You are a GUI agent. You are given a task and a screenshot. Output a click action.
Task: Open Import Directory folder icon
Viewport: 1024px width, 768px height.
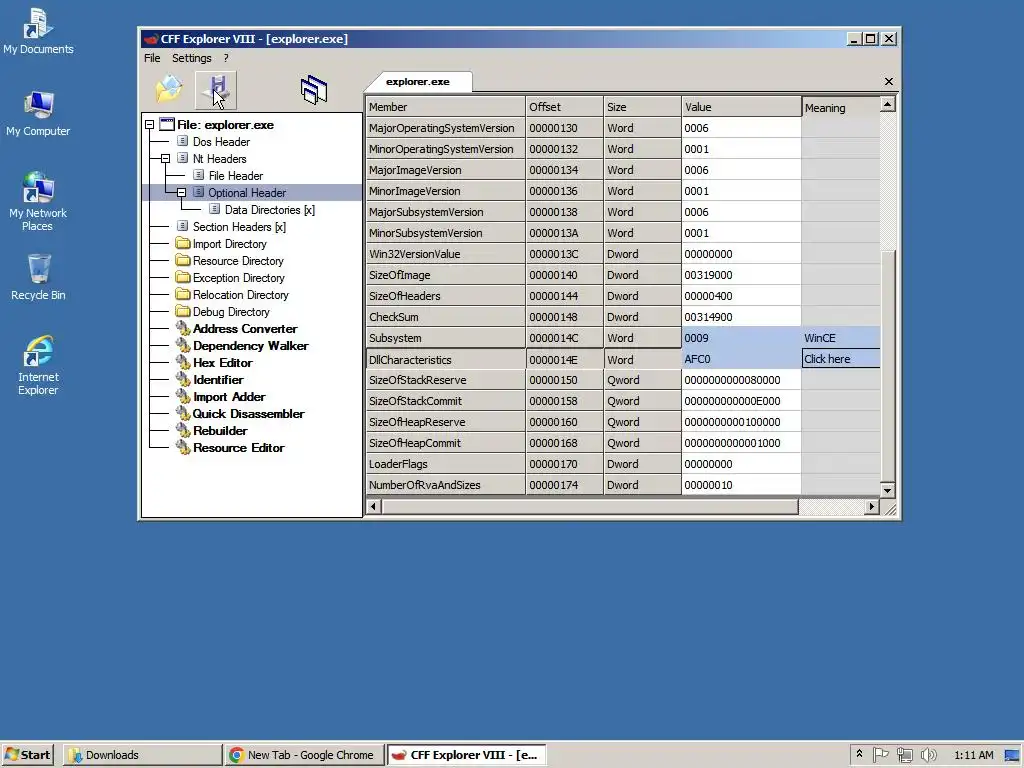tap(183, 244)
